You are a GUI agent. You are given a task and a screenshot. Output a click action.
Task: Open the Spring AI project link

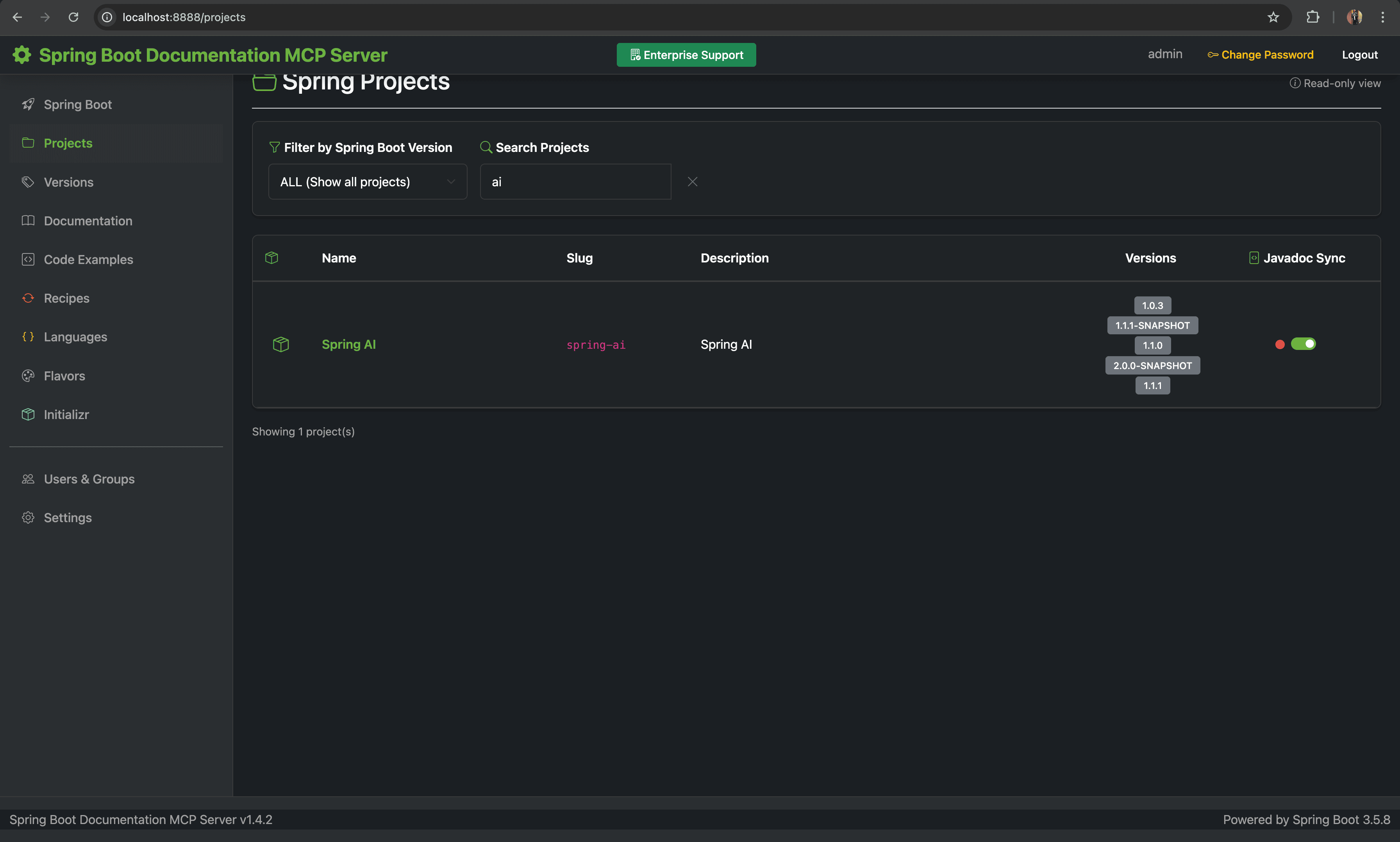pyautogui.click(x=348, y=344)
